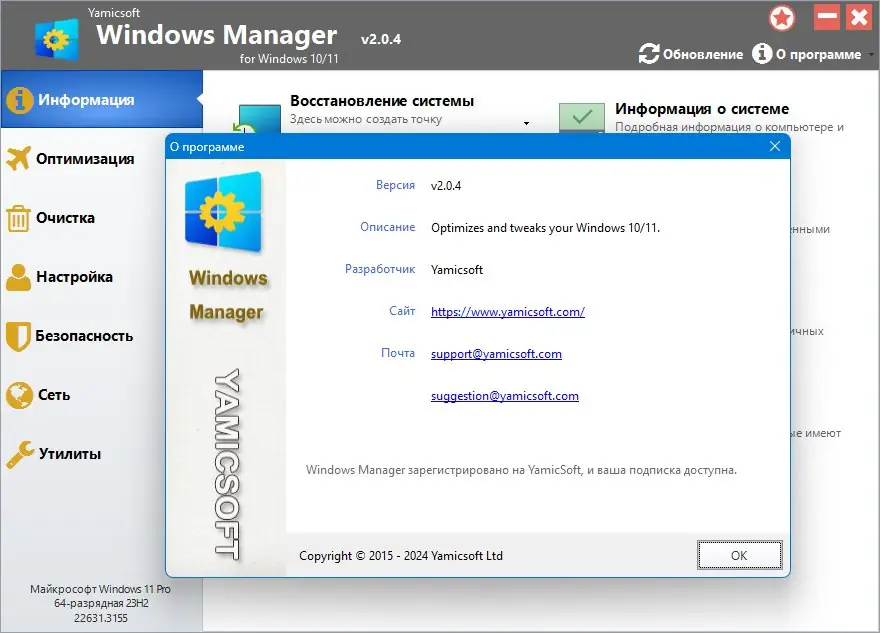Open the Информация sidebar tab
Screen dimensions: 880x633
click(x=101, y=99)
